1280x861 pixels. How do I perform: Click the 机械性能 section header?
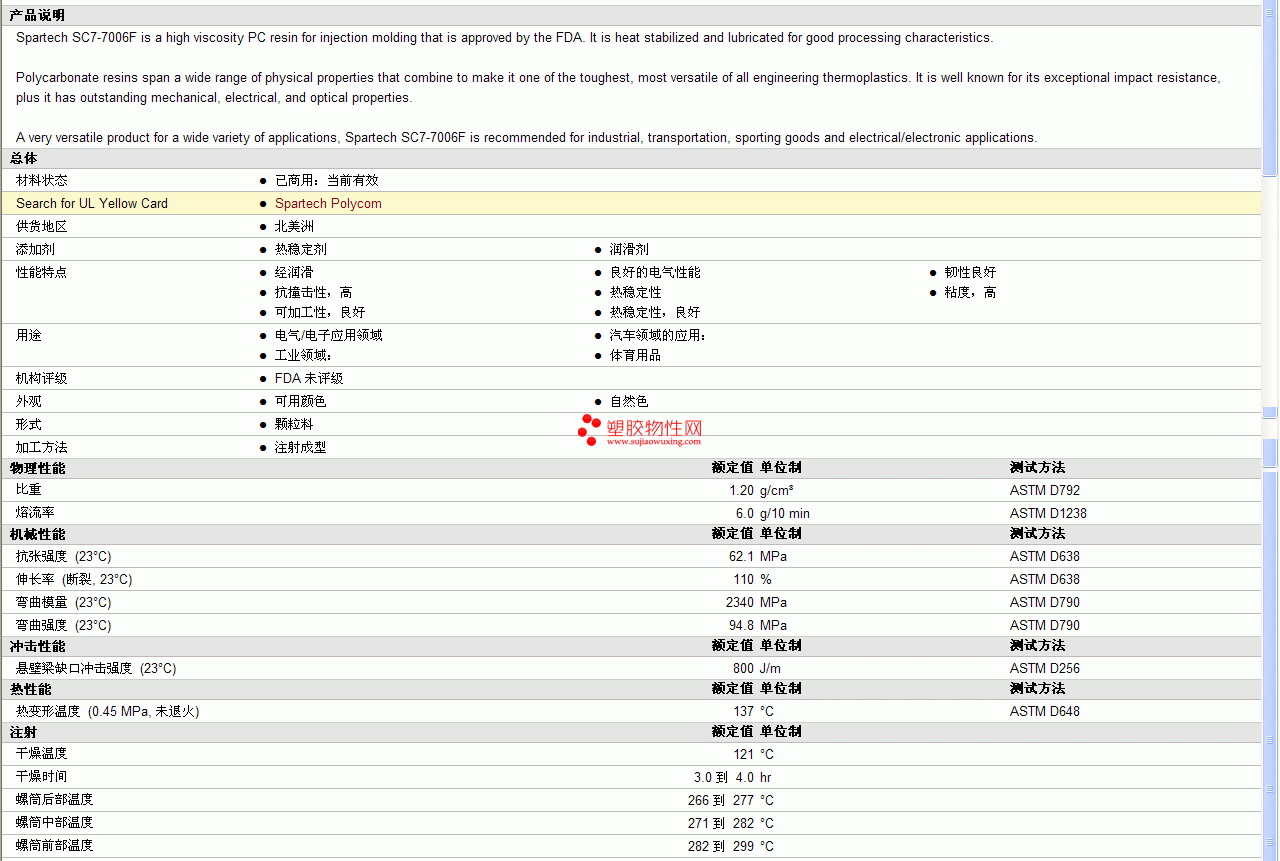point(37,534)
